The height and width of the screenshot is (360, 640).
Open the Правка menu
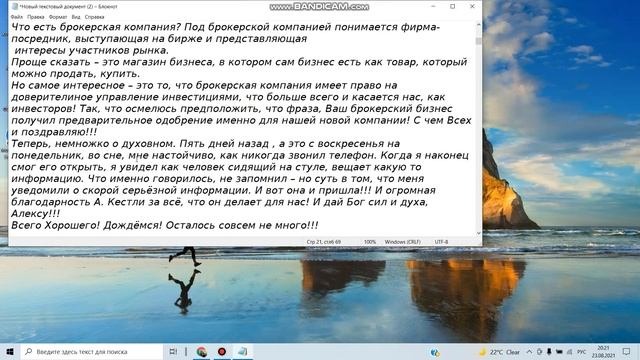point(36,17)
